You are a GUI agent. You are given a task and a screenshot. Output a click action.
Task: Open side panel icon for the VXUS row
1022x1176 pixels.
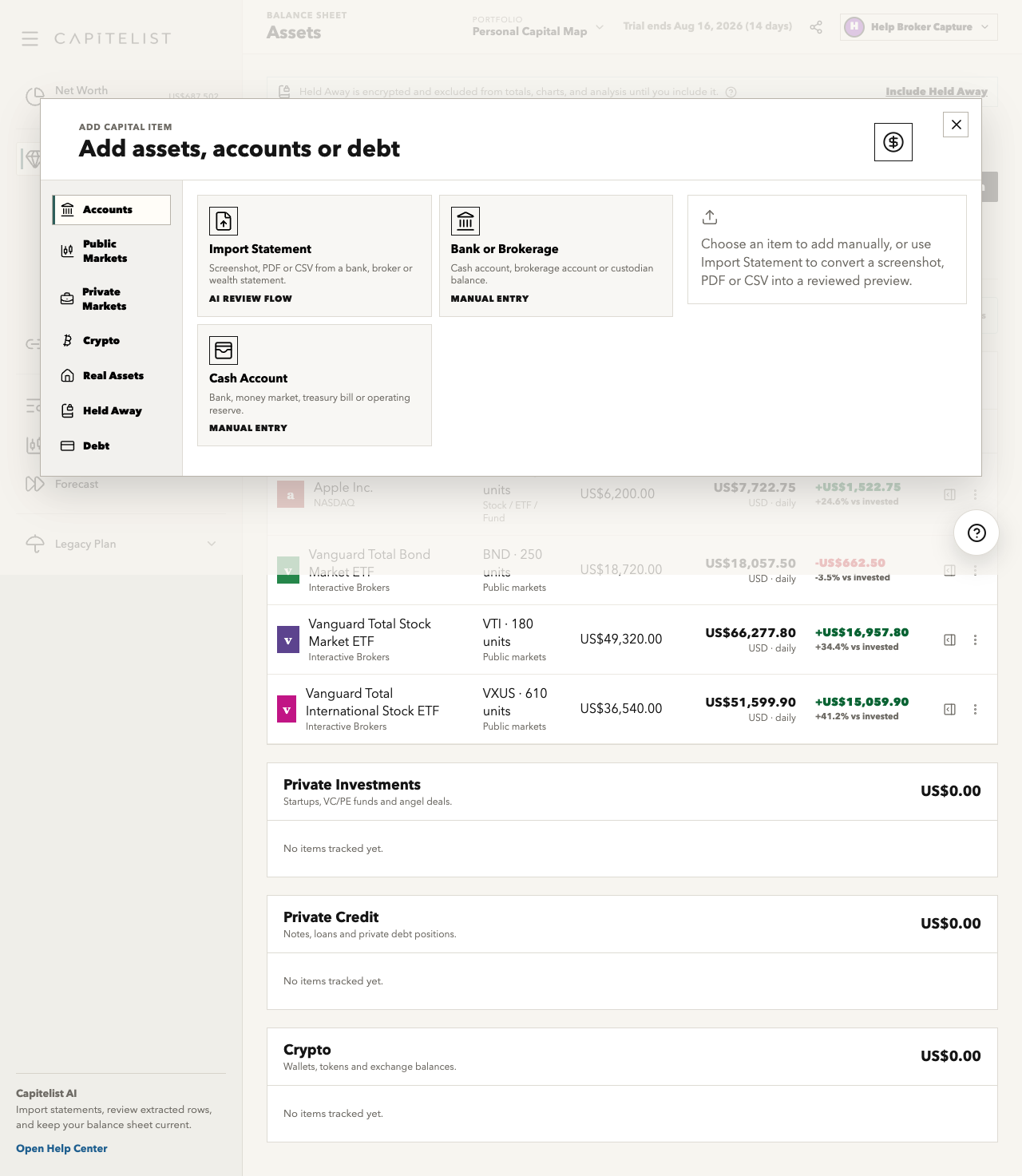950,710
